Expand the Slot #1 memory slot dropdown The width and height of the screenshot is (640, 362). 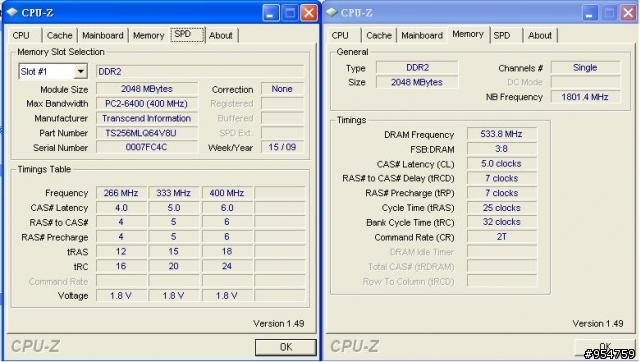point(81,71)
